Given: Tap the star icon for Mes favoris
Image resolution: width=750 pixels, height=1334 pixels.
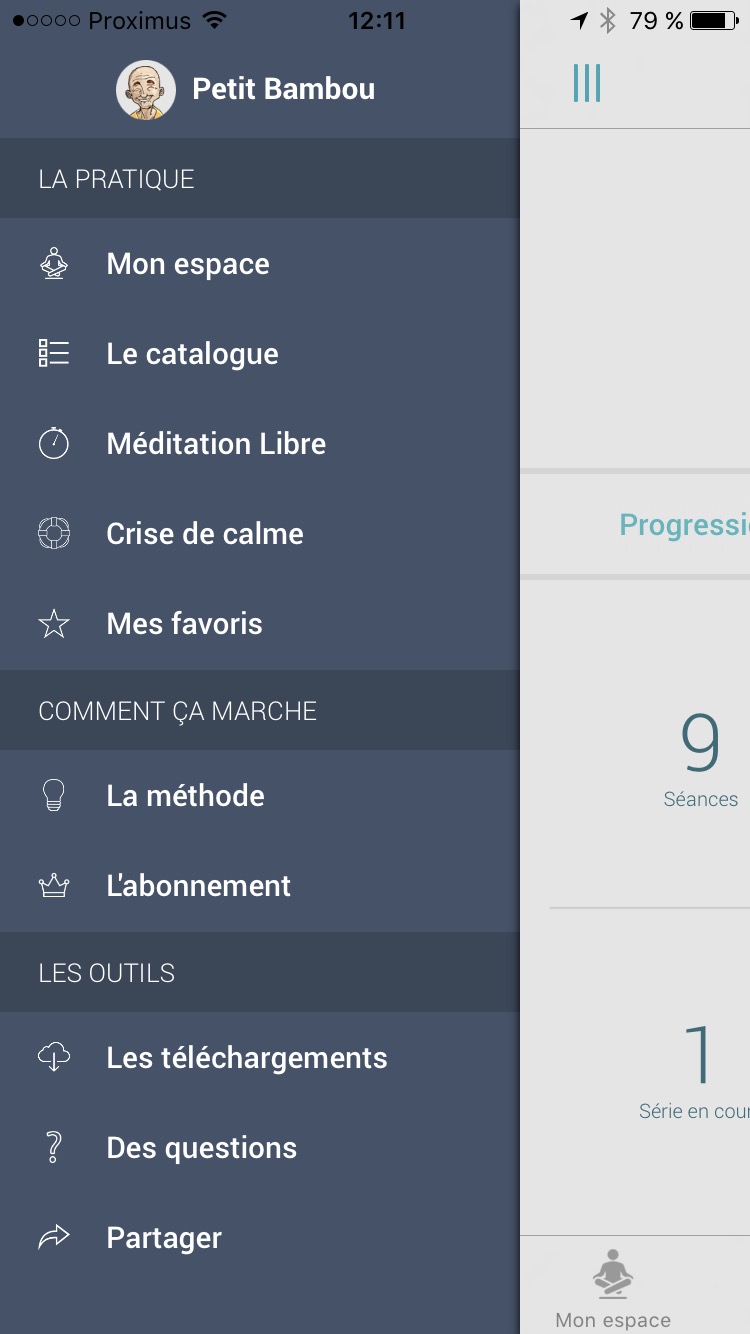Looking at the screenshot, I should 54,624.
